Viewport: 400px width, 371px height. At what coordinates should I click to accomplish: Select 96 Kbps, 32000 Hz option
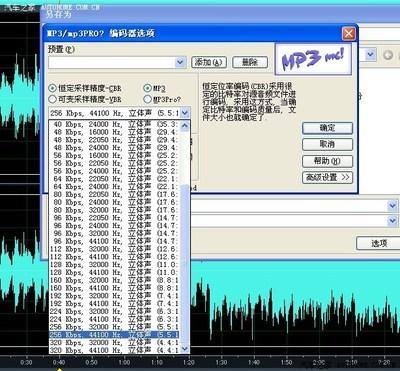coord(114,233)
